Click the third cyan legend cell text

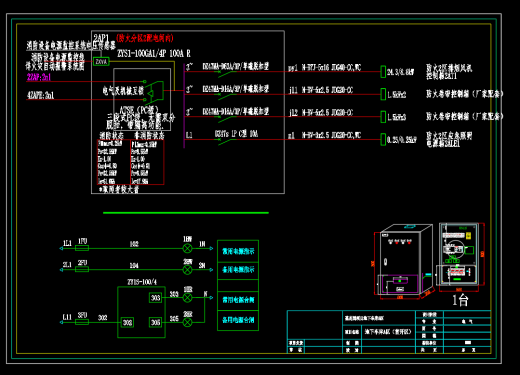click(238, 300)
